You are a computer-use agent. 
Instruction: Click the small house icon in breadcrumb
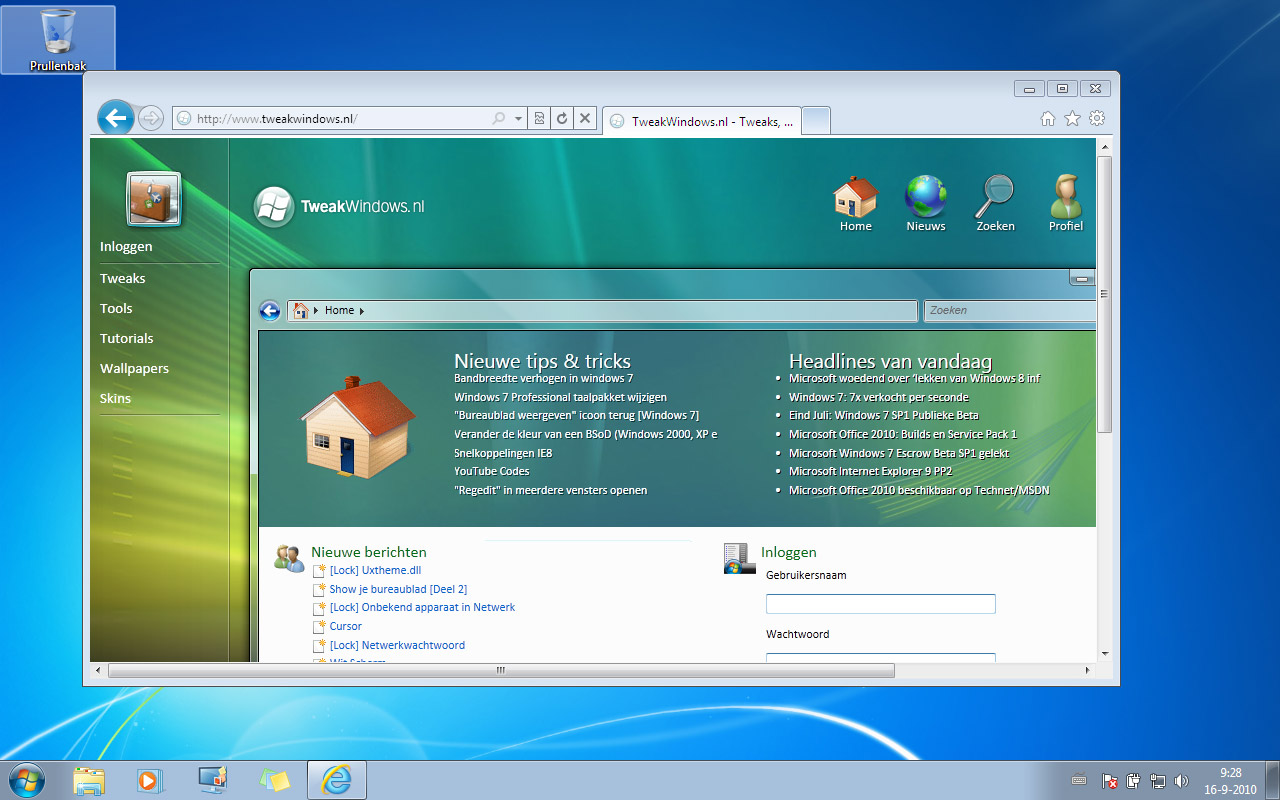300,311
